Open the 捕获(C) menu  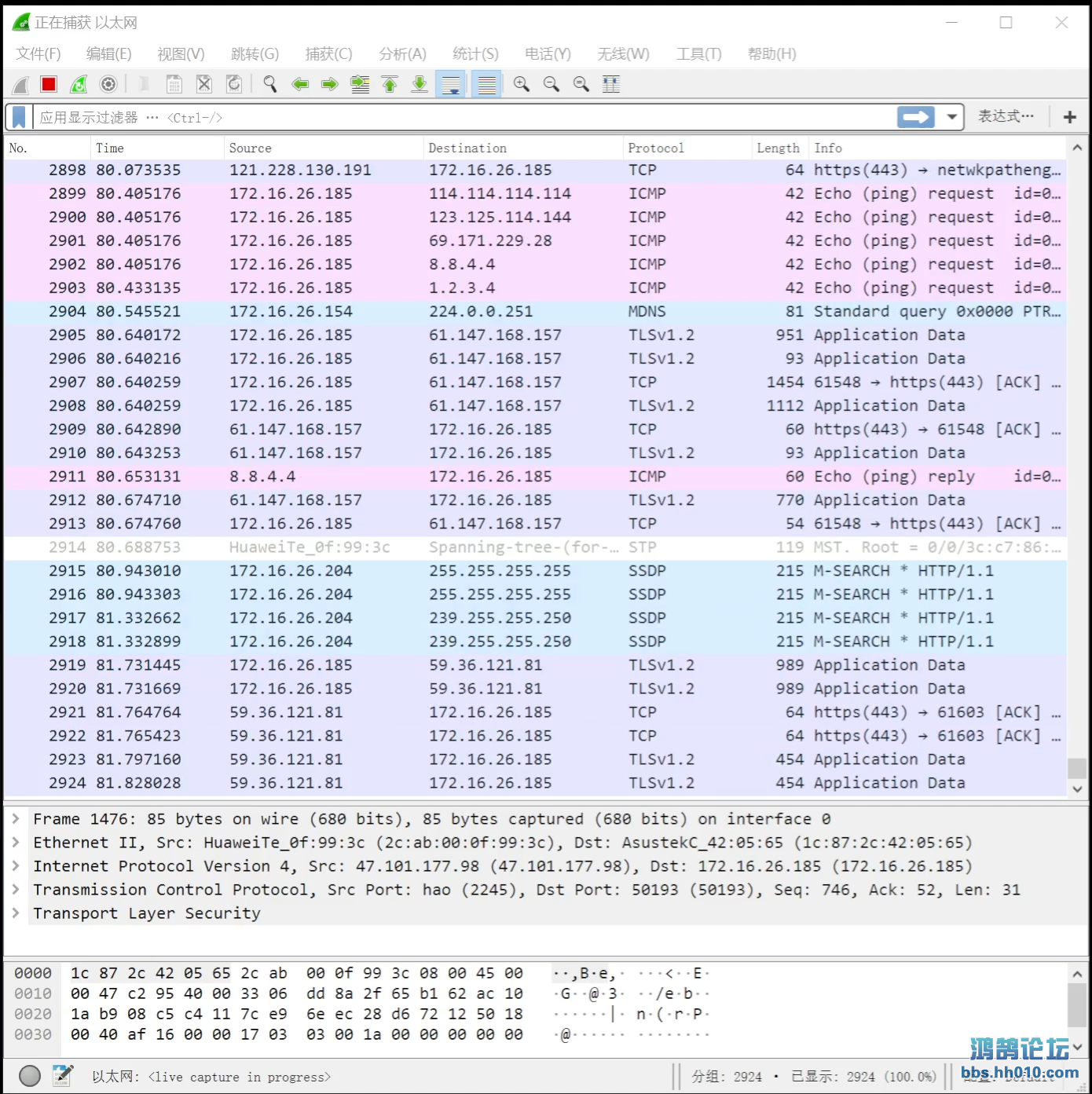[328, 53]
